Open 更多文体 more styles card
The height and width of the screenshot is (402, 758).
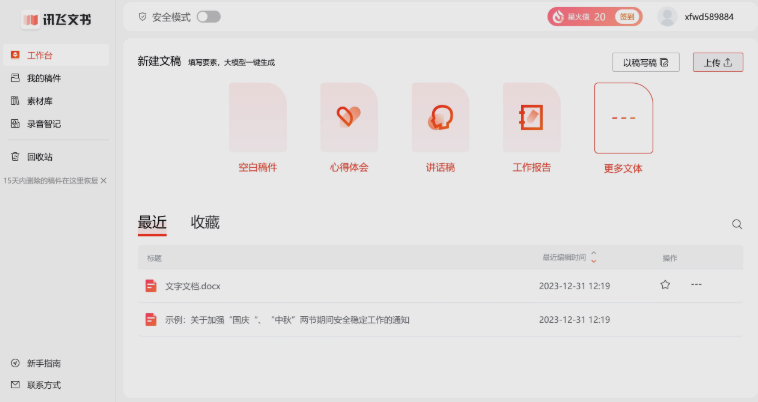tap(623, 118)
